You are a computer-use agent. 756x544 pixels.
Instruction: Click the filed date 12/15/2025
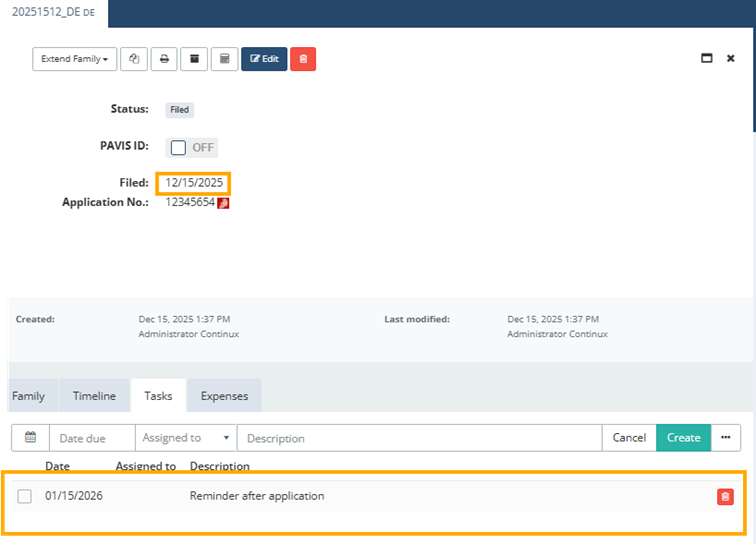coord(194,183)
